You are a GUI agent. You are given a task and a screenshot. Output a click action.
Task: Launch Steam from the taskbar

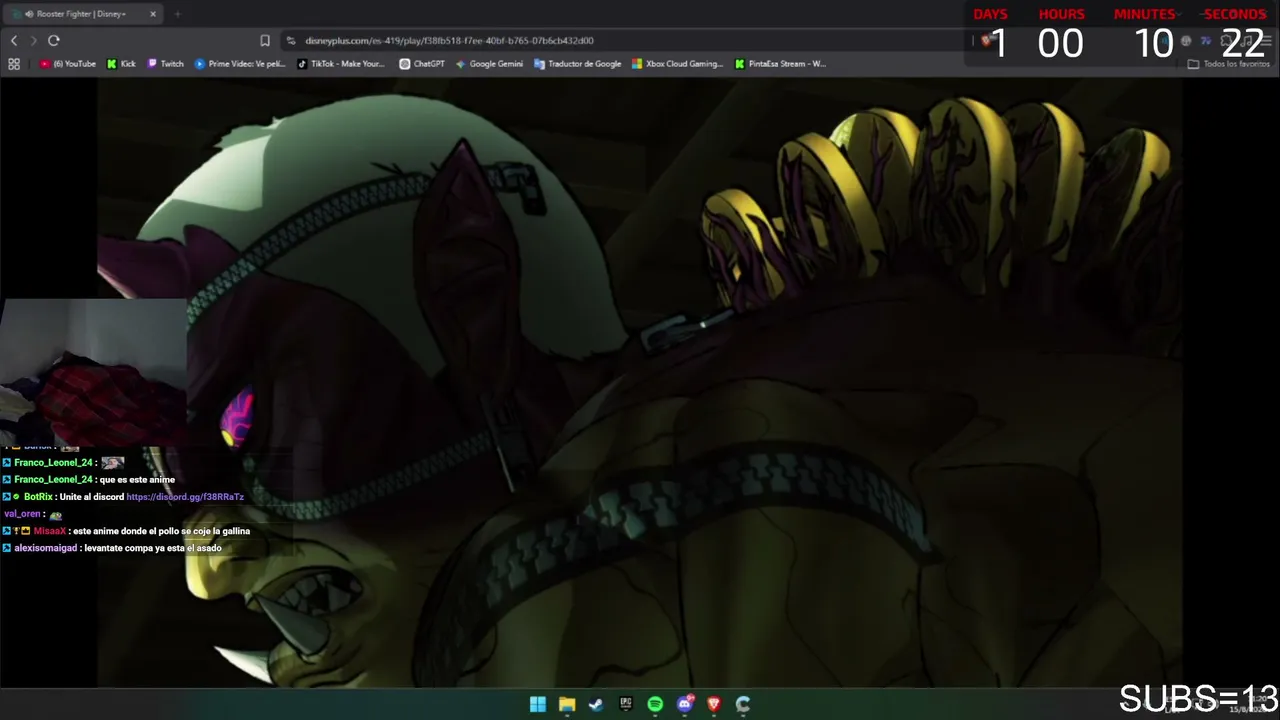click(x=596, y=704)
